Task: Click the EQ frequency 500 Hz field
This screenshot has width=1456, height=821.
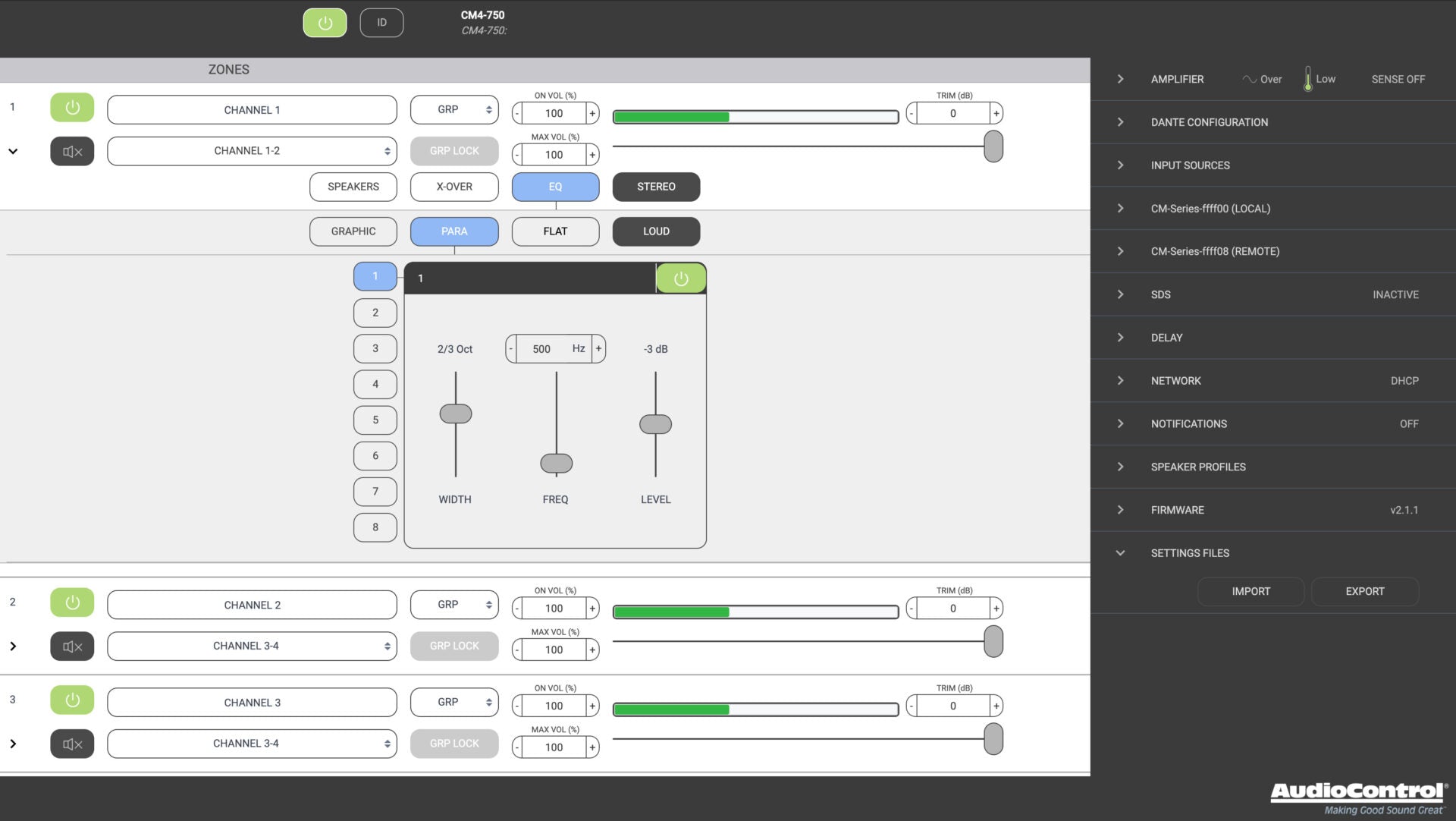Action: tap(541, 349)
